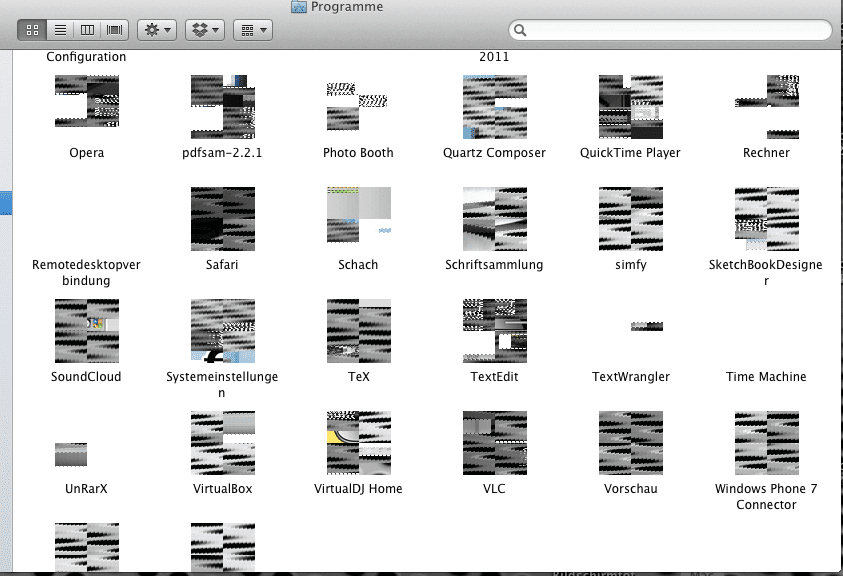The height and width of the screenshot is (576, 843).
Task: Select the Vorschau app icon
Action: point(631,443)
